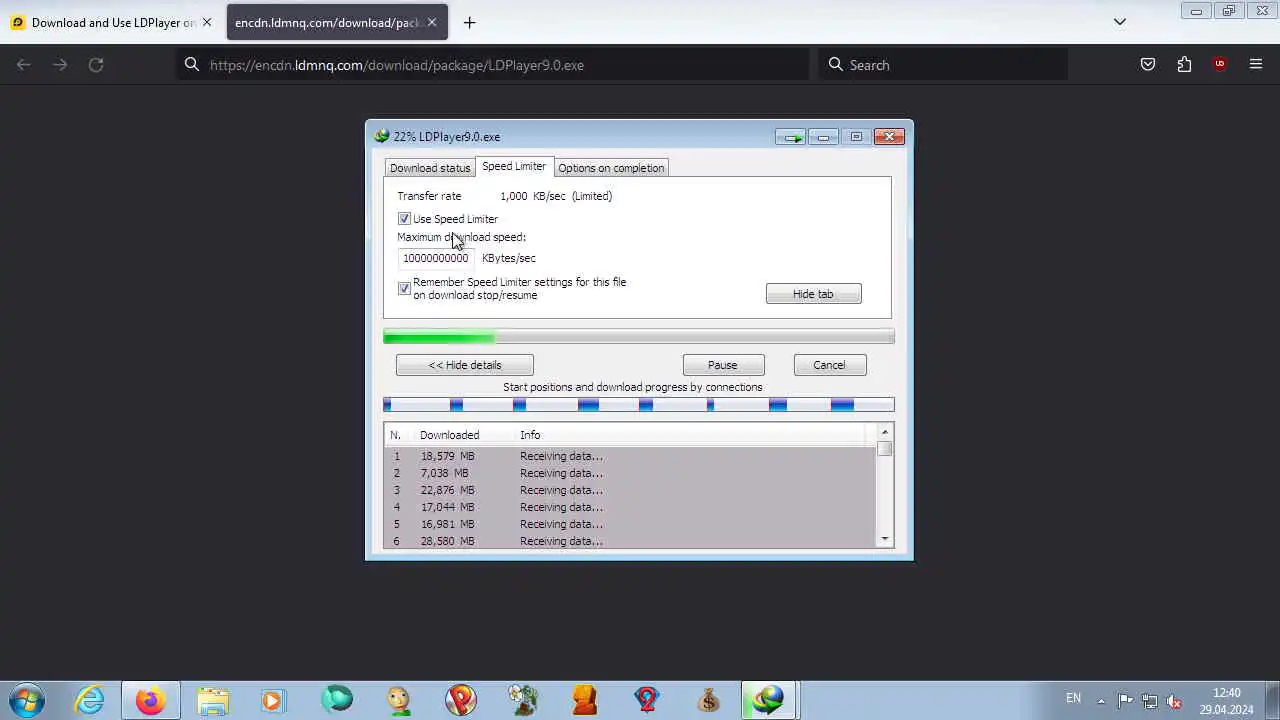Reload the page in Firefox
The image size is (1280, 720).
[x=96, y=64]
